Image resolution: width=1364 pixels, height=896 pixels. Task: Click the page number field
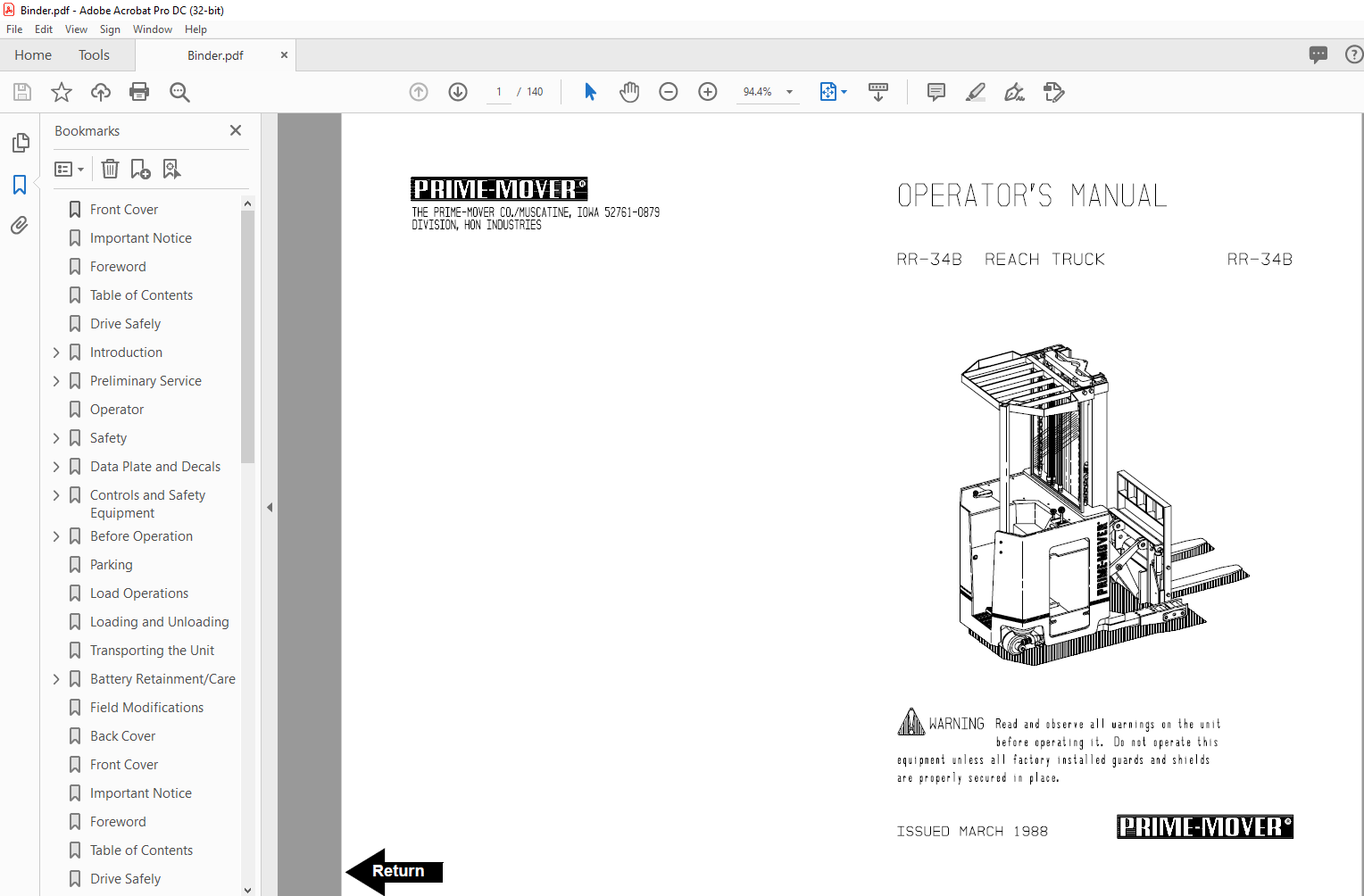point(498,92)
